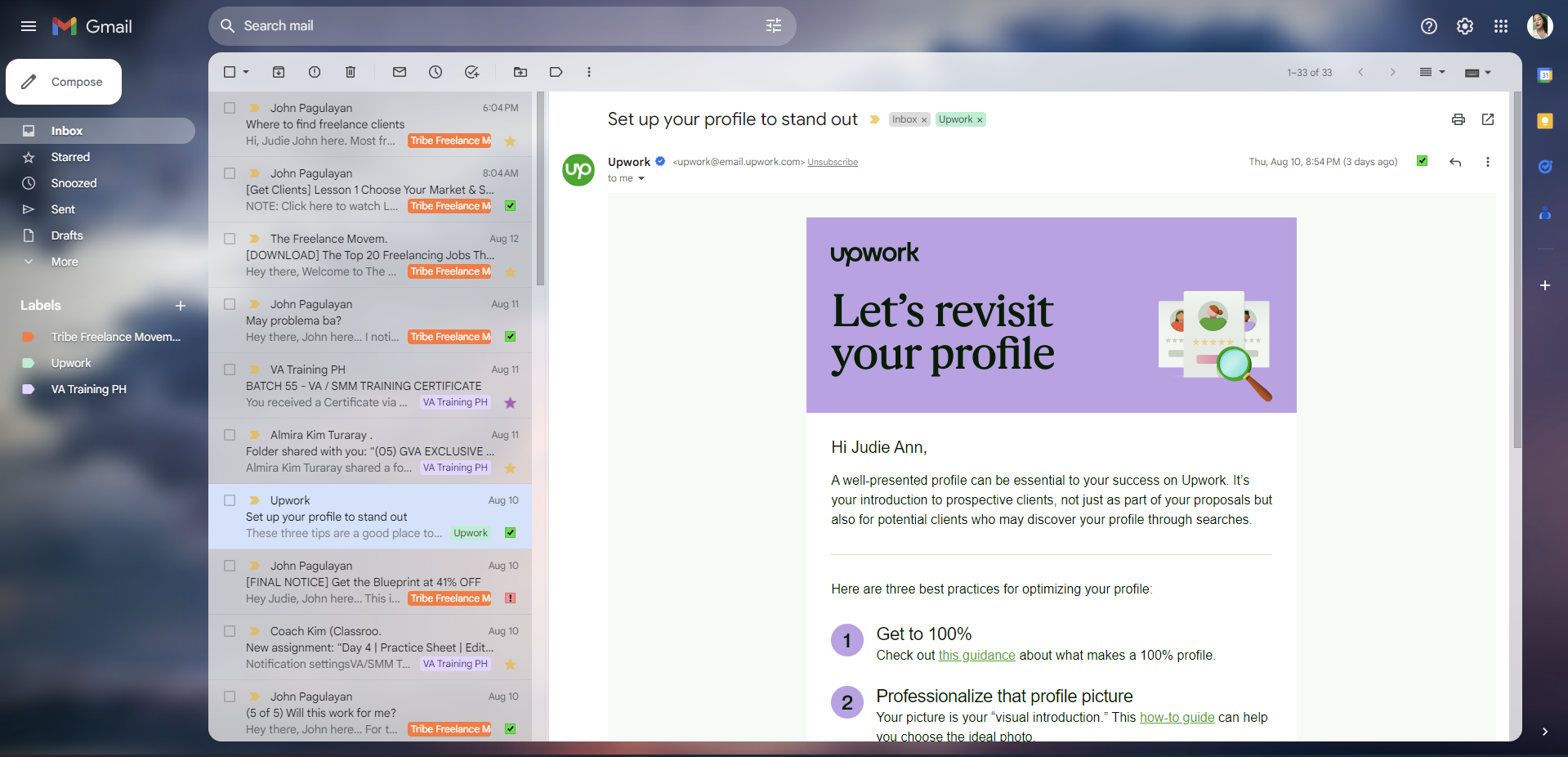Check the BATCH 55 certificate email
Screen dimensions: 1568x757
coord(230,370)
